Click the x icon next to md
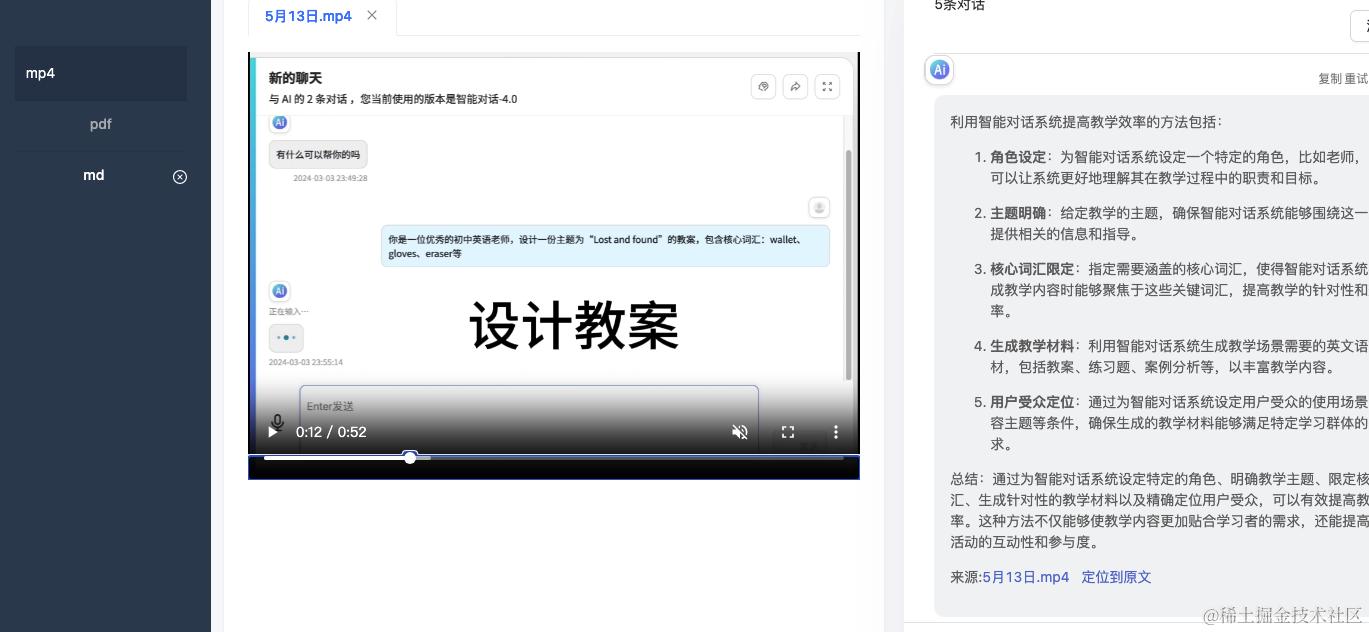This screenshot has height=632, width=1369. coord(180,177)
